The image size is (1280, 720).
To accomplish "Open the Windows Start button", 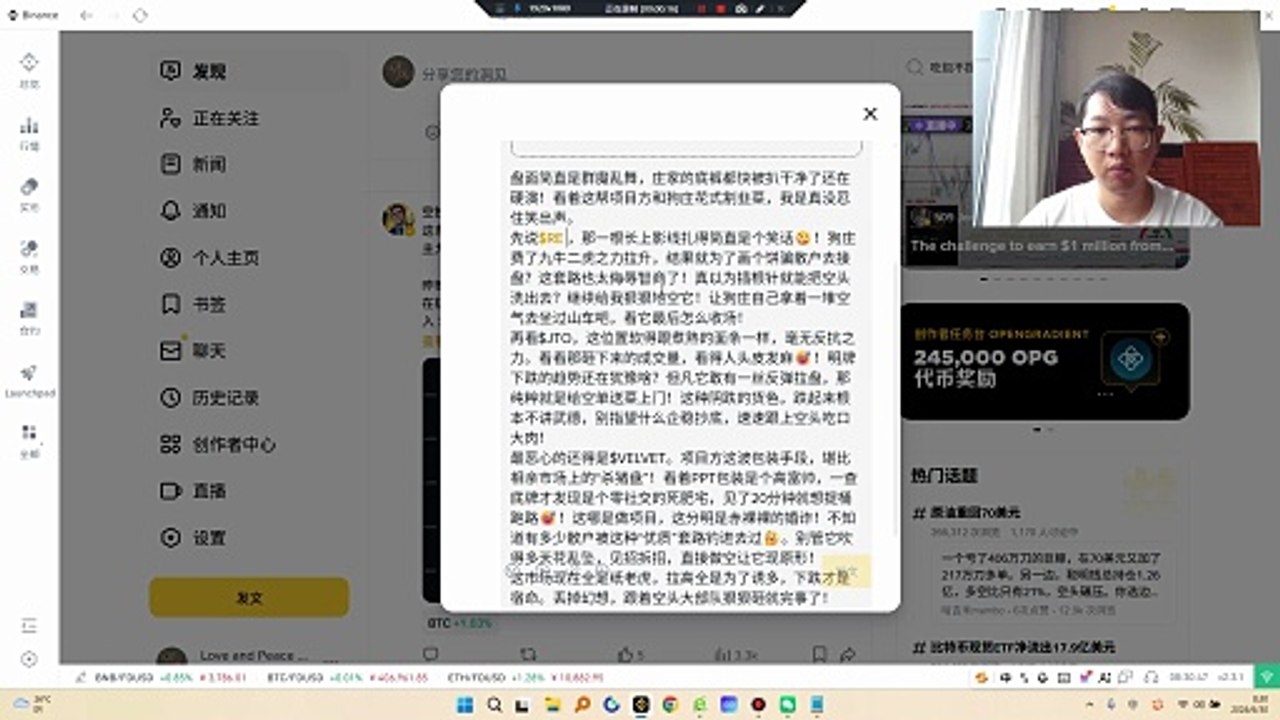I will (466, 705).
